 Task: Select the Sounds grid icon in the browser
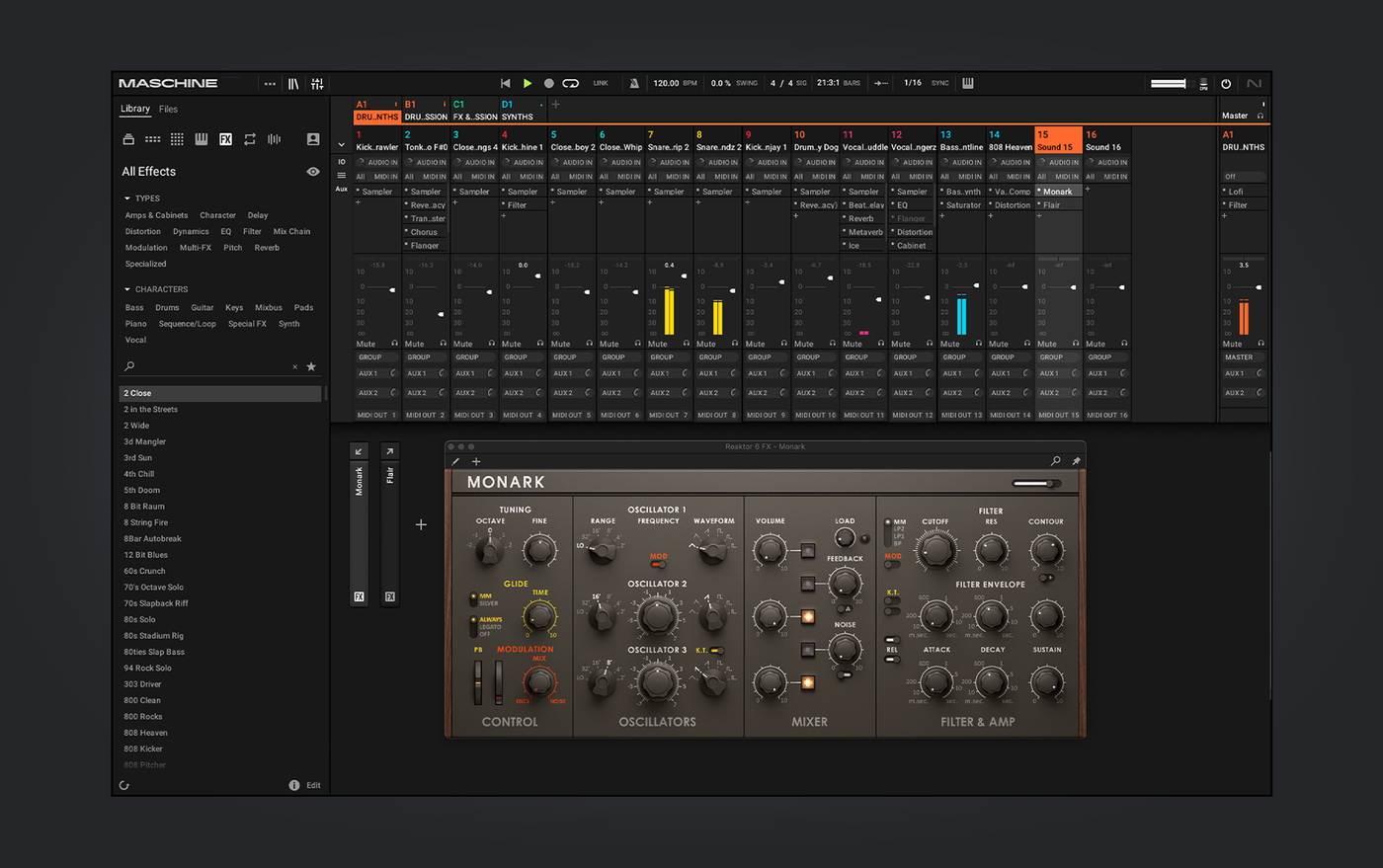pos(177,139)
